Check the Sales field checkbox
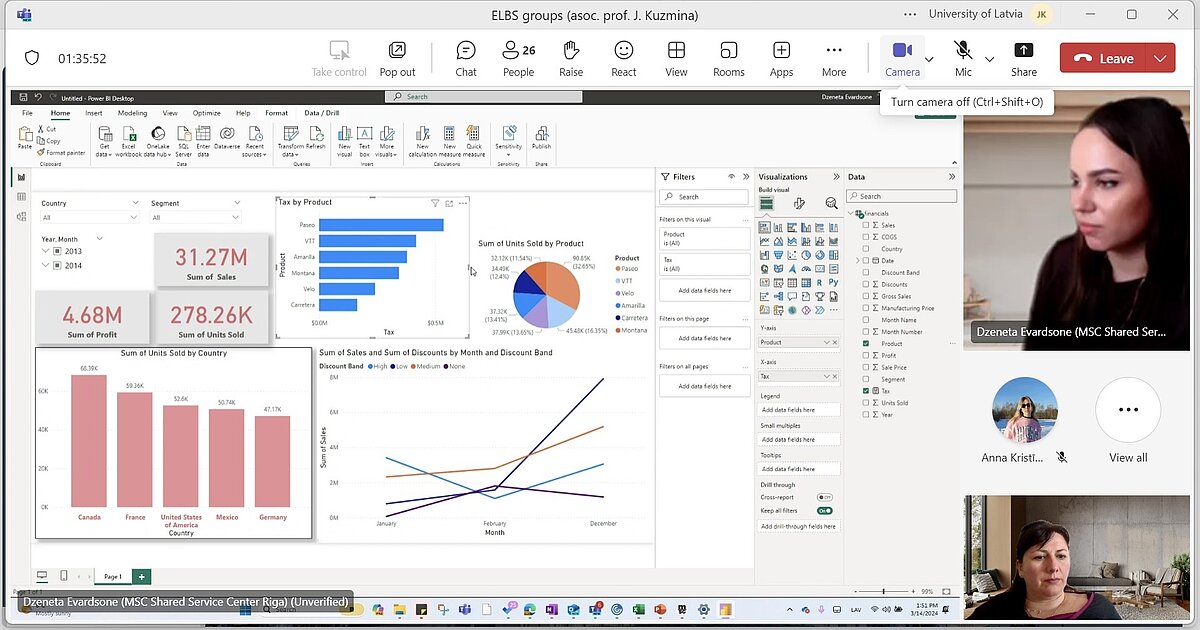 (x=866, y=225)
